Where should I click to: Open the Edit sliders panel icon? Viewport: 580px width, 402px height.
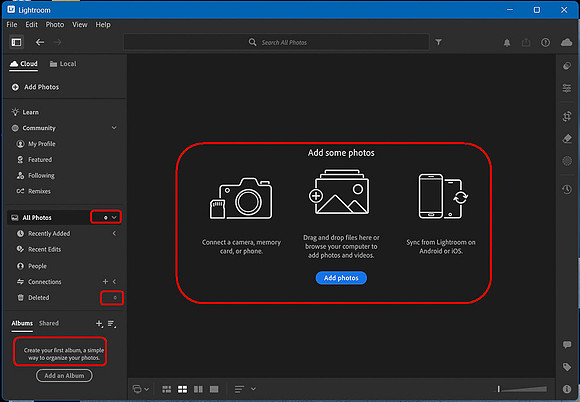tap(567, 88)
